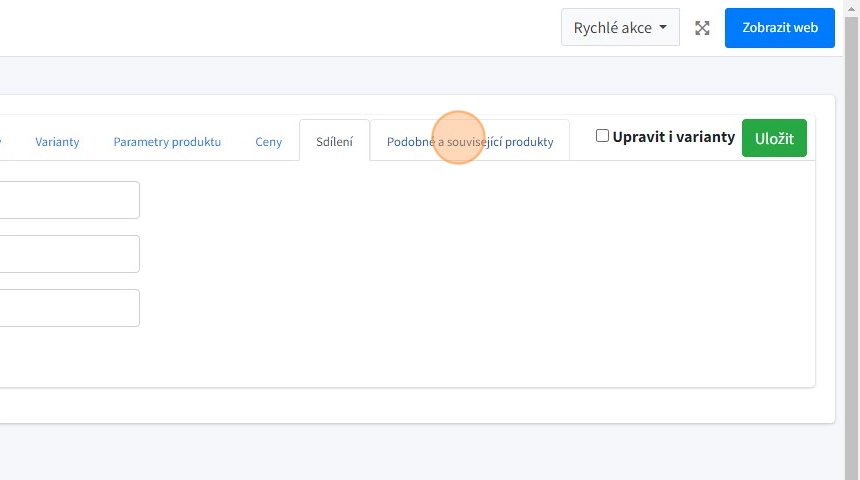Click the partially visible tab left of Varianty
This screenshot has height=480, width=860.
coord(4,142)
